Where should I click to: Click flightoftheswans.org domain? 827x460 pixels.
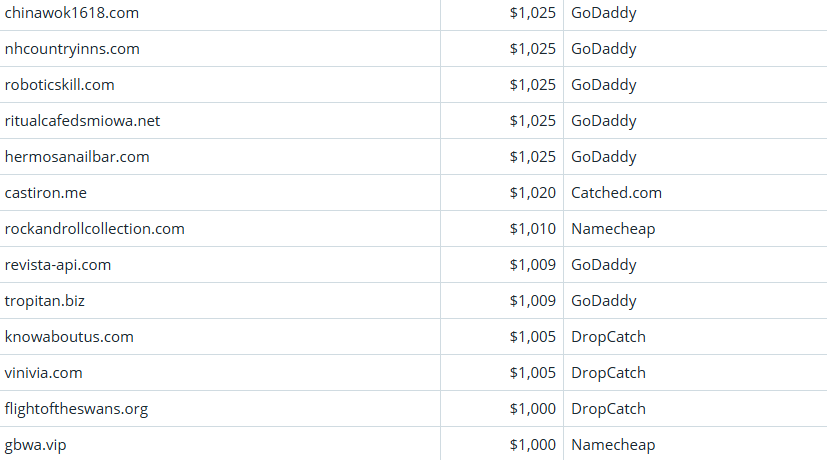[x=76, y=409]
